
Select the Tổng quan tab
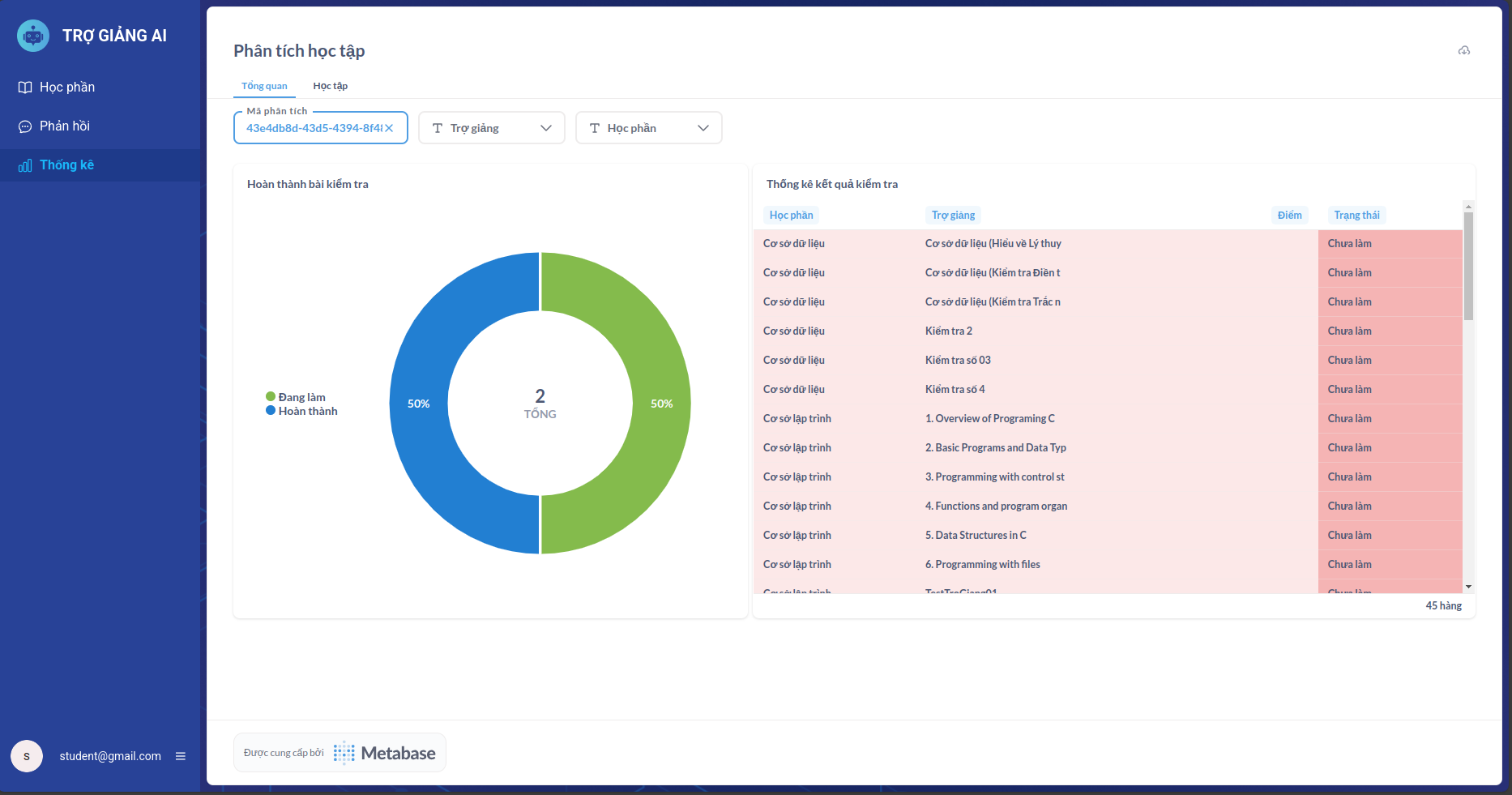[x=264, y=86]
